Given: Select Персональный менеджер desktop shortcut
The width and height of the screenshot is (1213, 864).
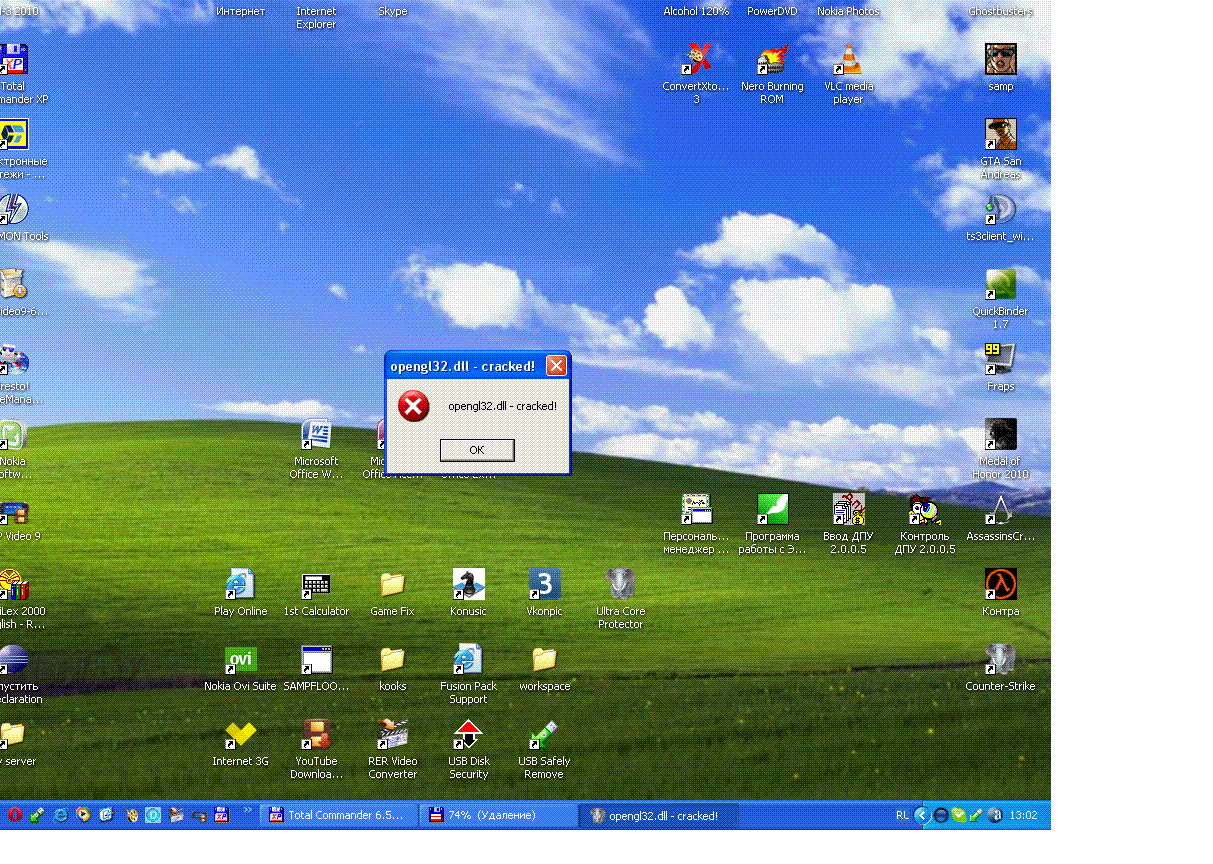Looking at the screenshot, I should click(x=696, y=525).
